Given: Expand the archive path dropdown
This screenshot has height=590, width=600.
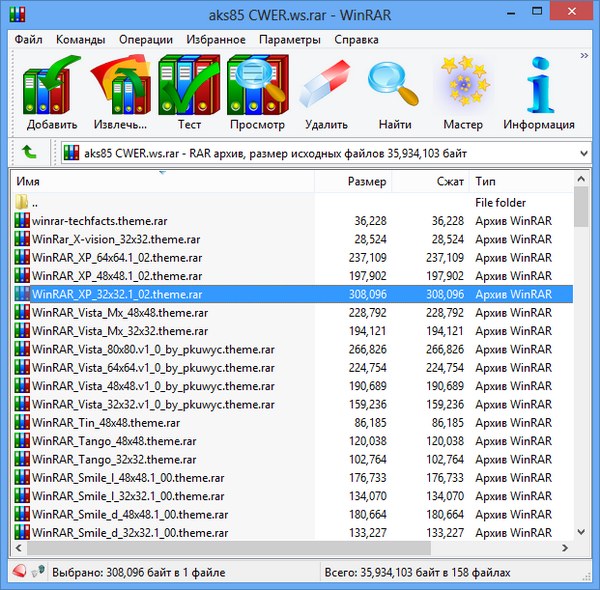Looking at the screenshot, I should 582,153.
